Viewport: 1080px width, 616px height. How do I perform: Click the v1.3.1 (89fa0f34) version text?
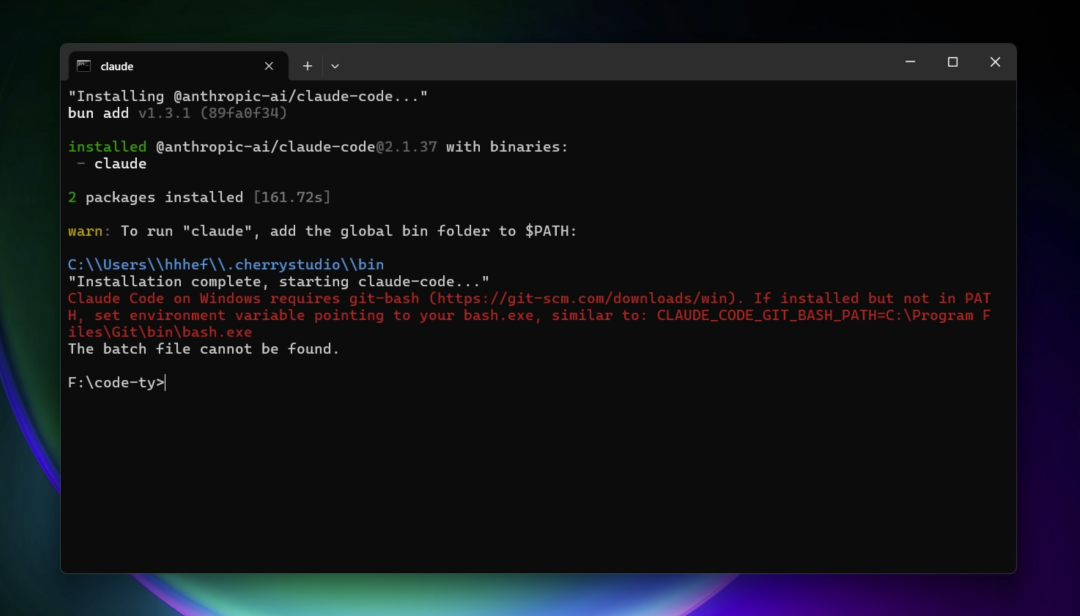click(x=213, y=113)
